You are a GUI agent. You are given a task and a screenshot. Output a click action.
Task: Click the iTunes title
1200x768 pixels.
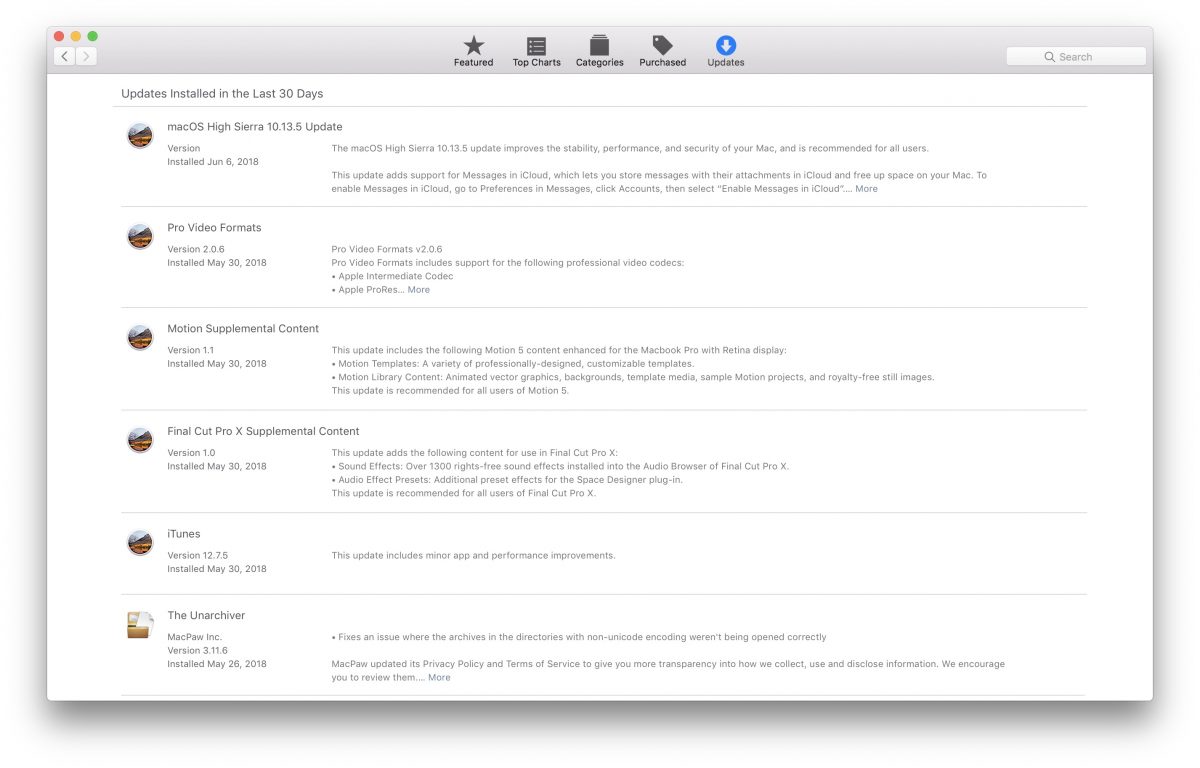click(x=184, y=534)
